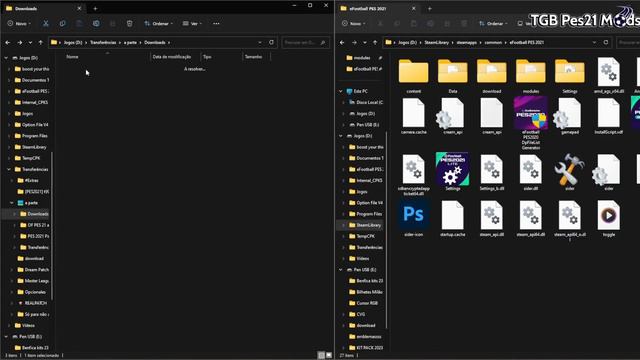Viewport: 640px width, 360px height.
Task: Go up one level in Downloads window
Action: (40, 42)
